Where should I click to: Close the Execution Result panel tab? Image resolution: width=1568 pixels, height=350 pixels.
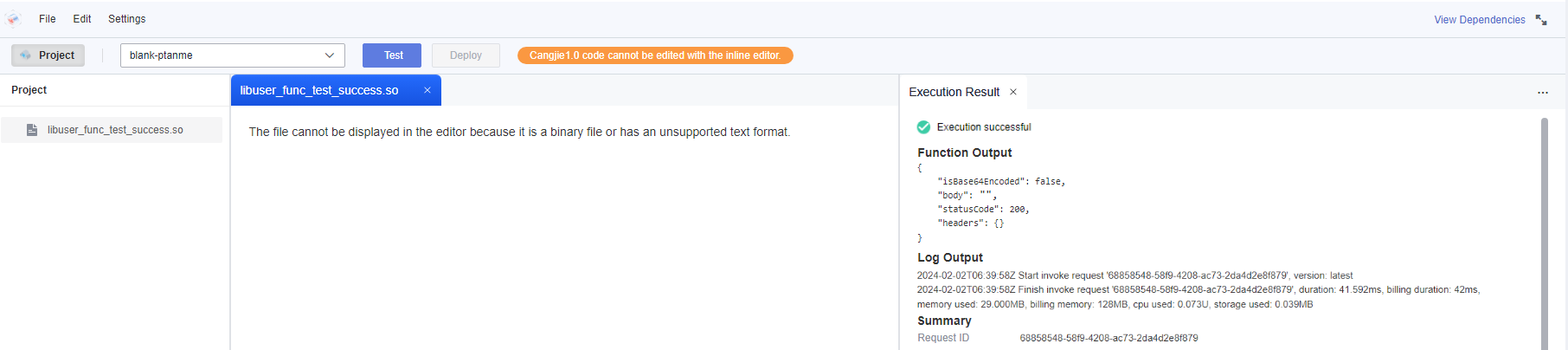point(1013,92)
